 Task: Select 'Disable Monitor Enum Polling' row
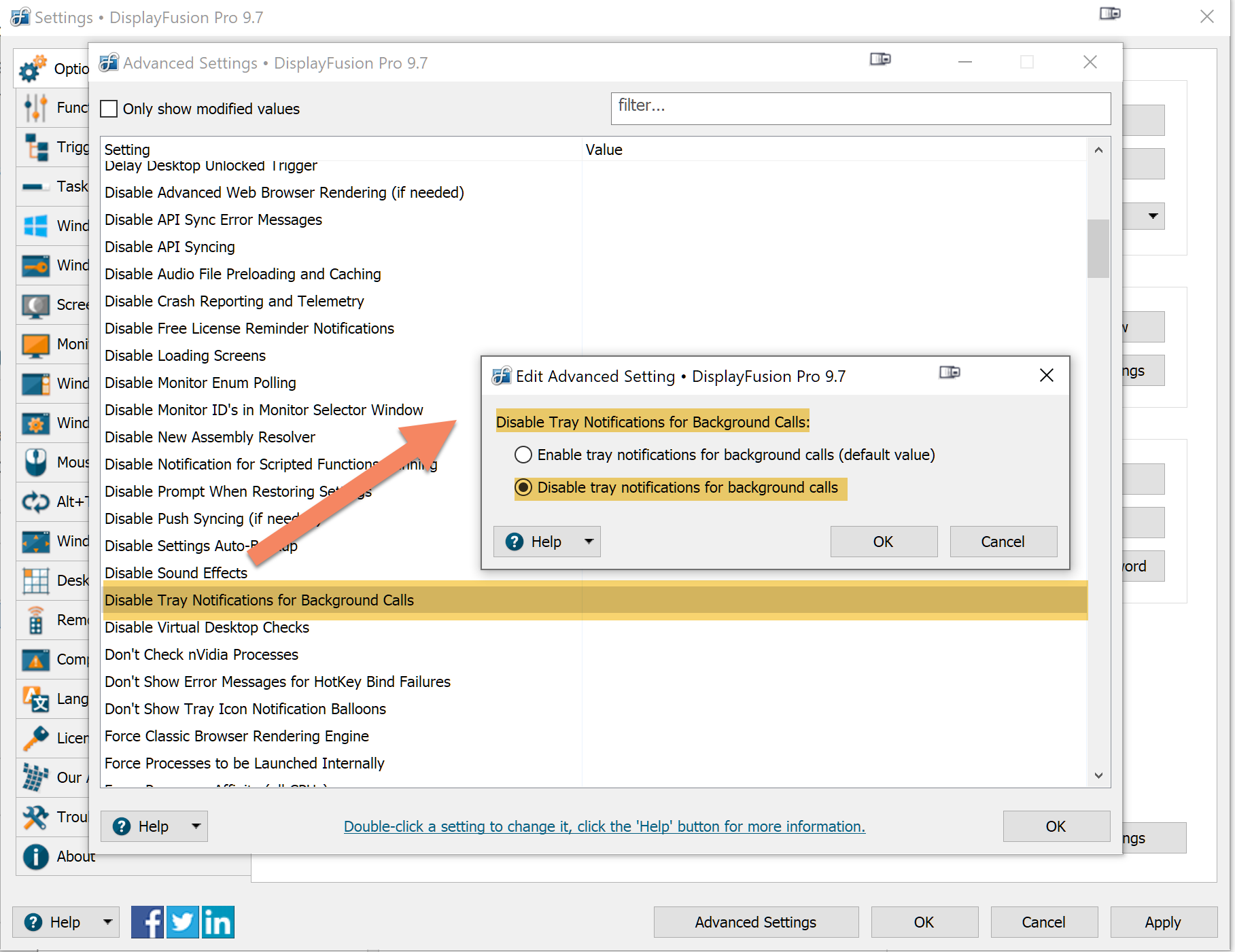pos(595,383)
